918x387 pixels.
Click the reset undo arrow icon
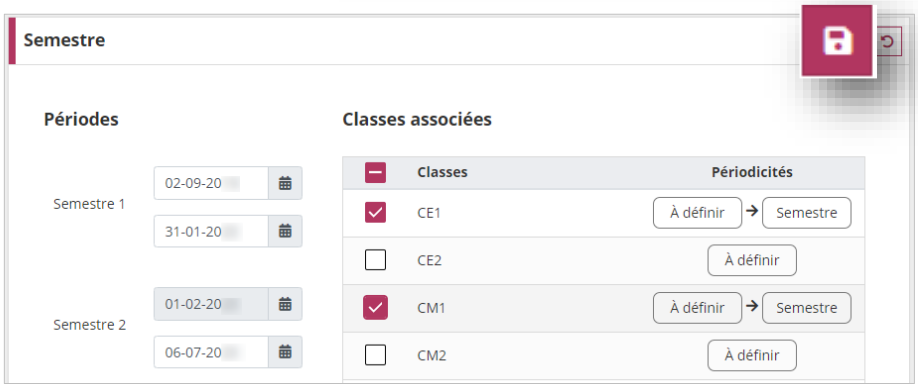click(x=888, y=42)
